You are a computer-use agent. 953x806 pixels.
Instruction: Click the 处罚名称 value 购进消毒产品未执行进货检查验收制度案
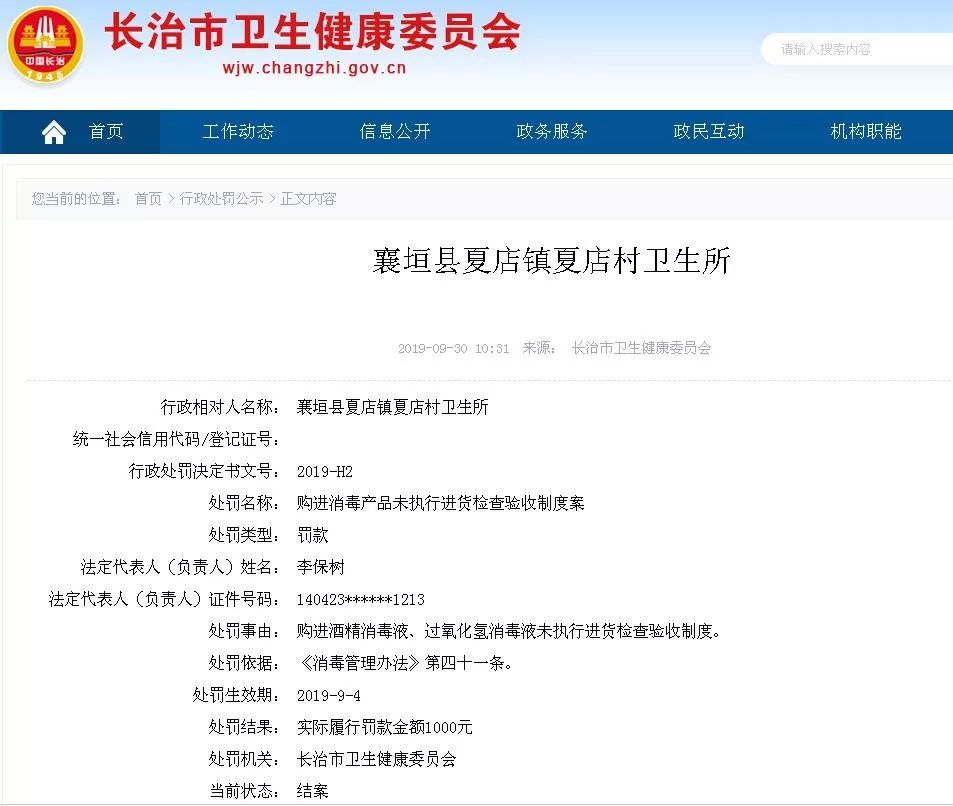pyautogui.click(x=441, y=503)
